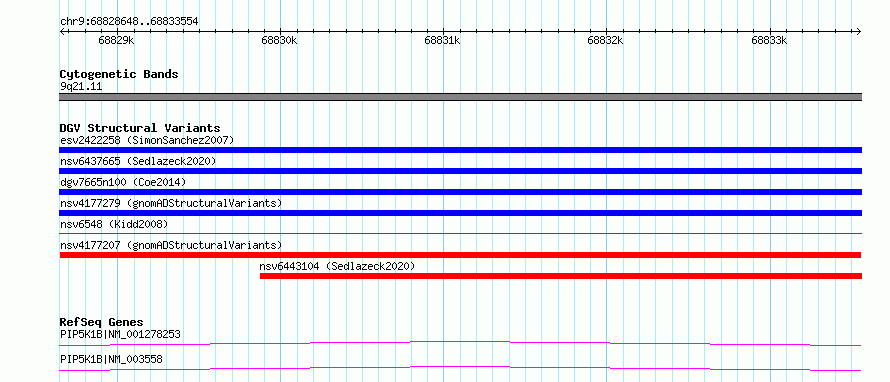
Task: Click the dgv7665n100 (Coe2014) blue bar
Action: point(460,192)
